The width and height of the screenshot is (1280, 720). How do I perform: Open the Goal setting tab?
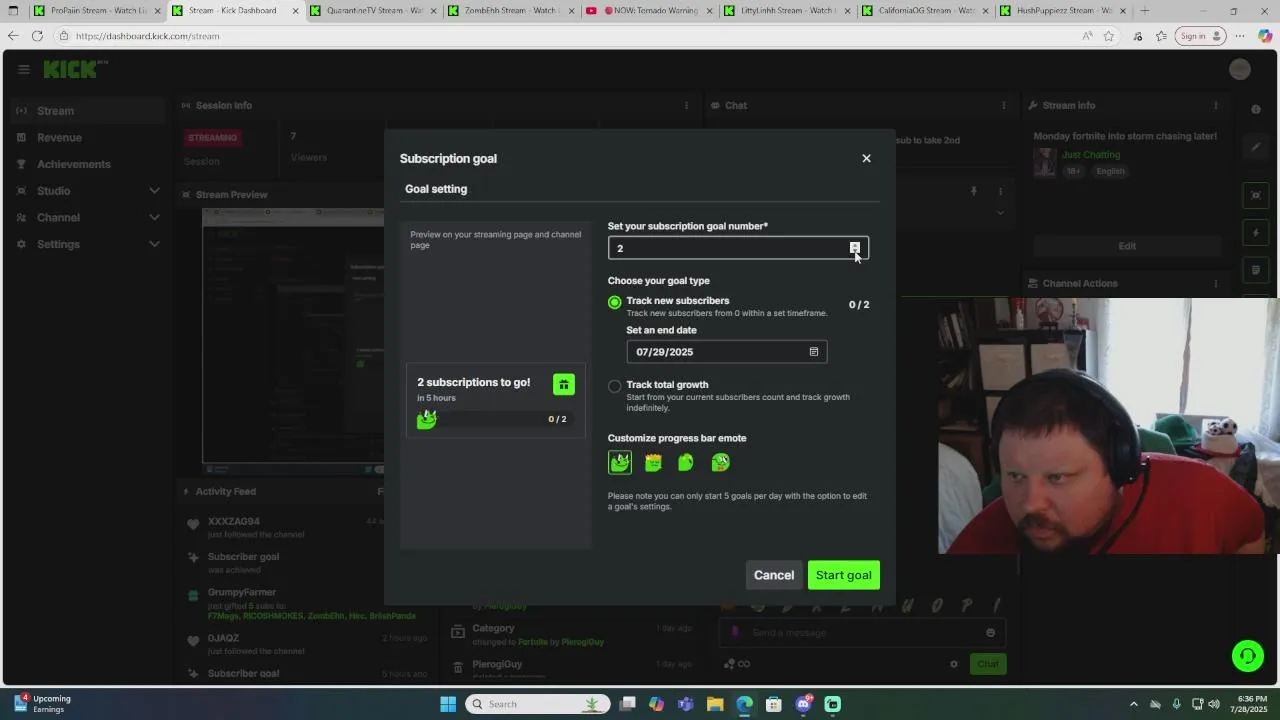[436, 189]
